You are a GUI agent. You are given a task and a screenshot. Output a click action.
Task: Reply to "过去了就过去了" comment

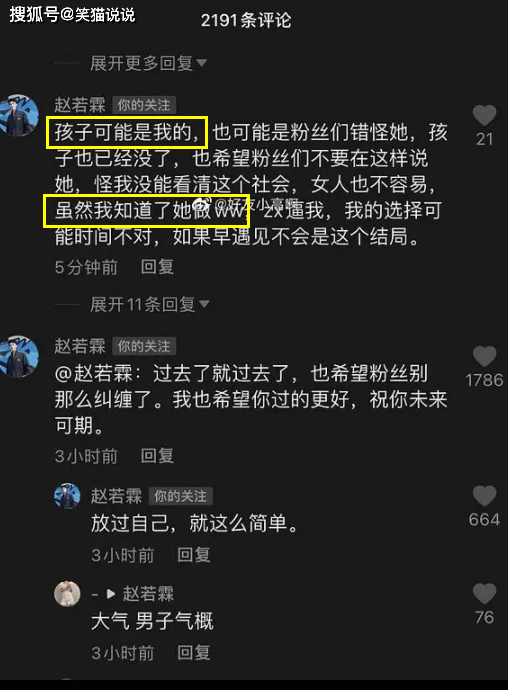coord(157,456)
